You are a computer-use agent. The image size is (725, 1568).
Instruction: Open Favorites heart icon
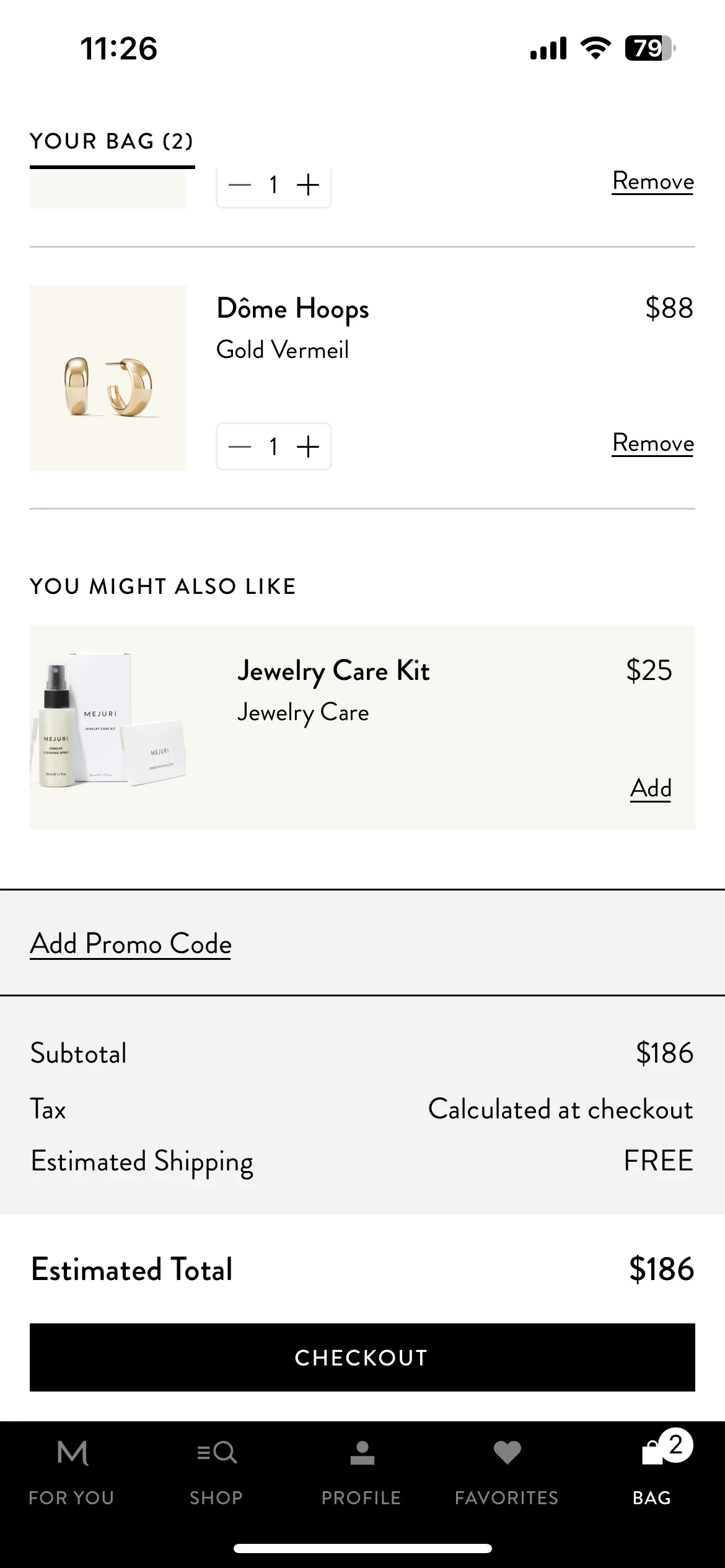click(507, 1453)
